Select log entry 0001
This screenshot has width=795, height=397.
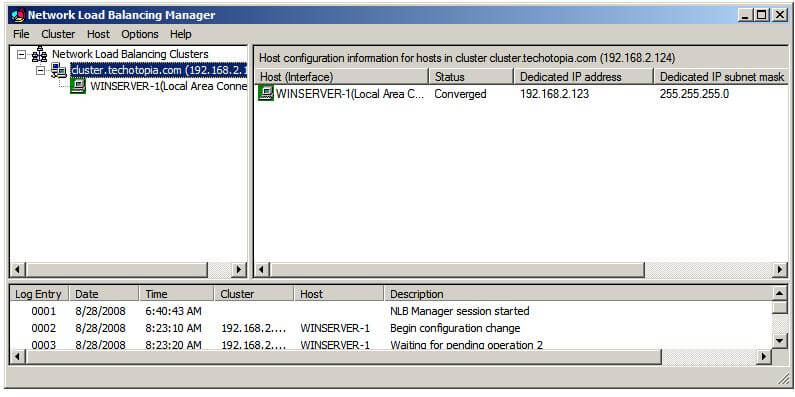click(x=44, y=311)
